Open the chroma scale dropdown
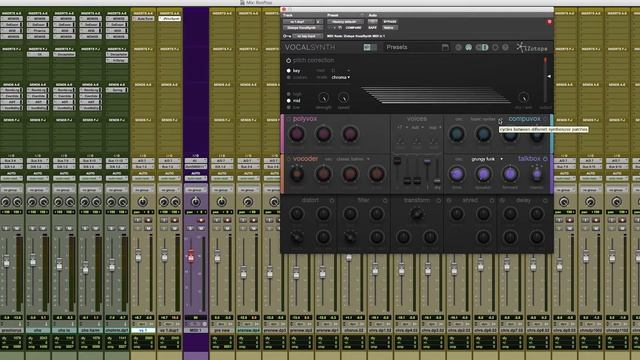The image size is (640, 360). [x=340, y=77]
